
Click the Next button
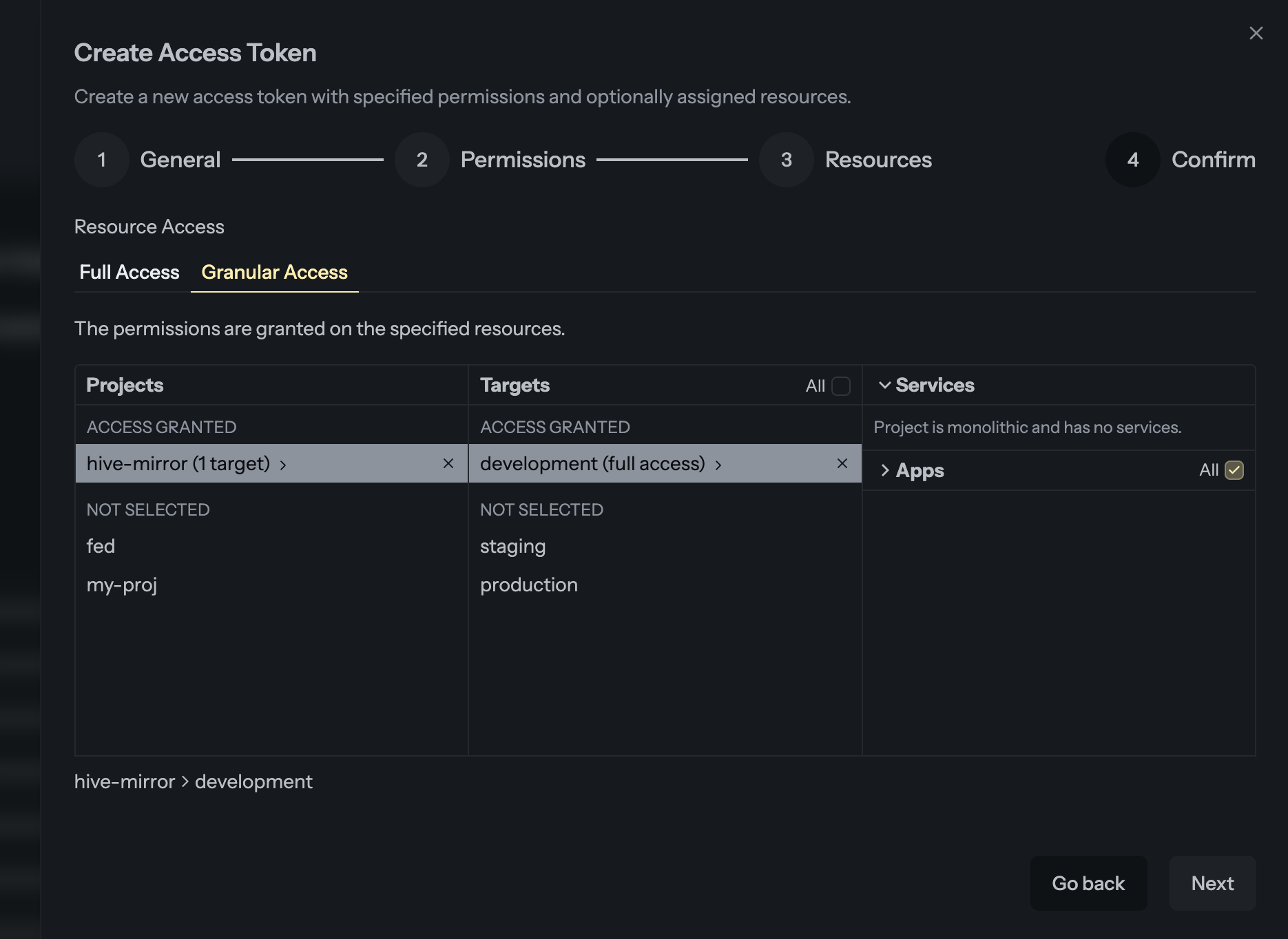(1212, 883)
